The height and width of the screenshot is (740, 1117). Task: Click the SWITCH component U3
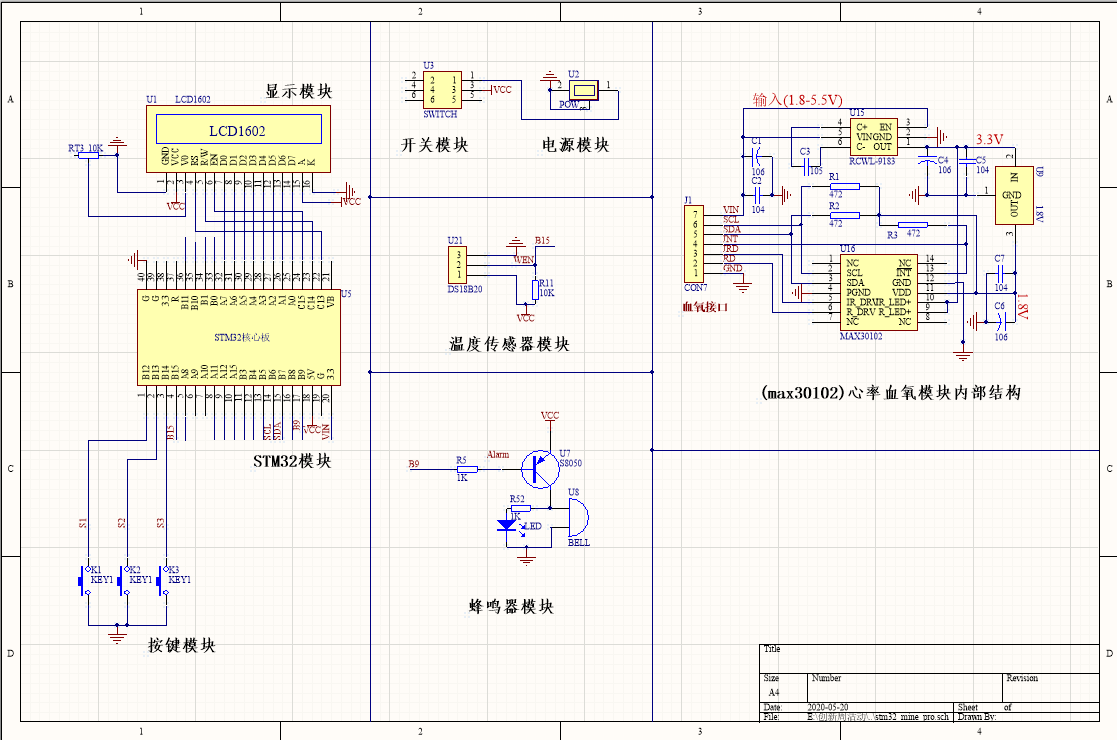click(x=440, y=89)
